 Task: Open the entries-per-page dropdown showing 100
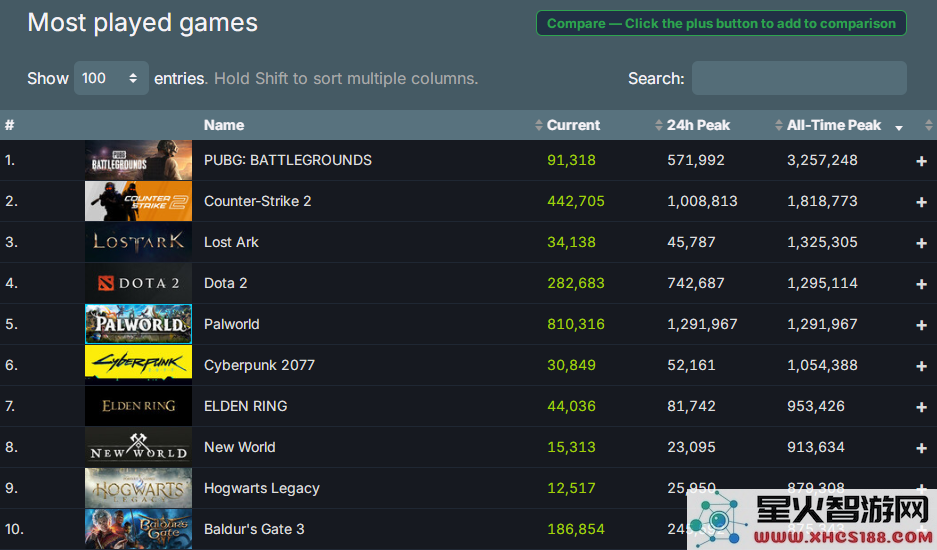click(x=111, y=78)
